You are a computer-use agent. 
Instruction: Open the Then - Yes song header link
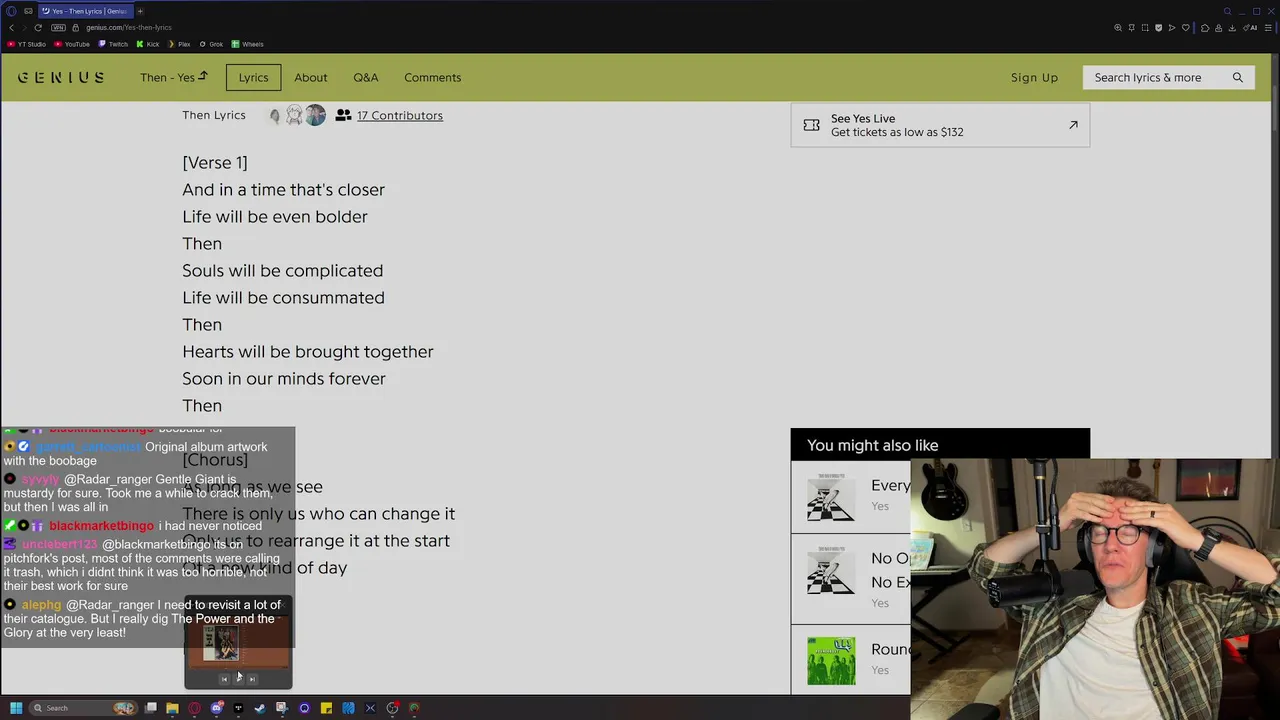[173, 77]
